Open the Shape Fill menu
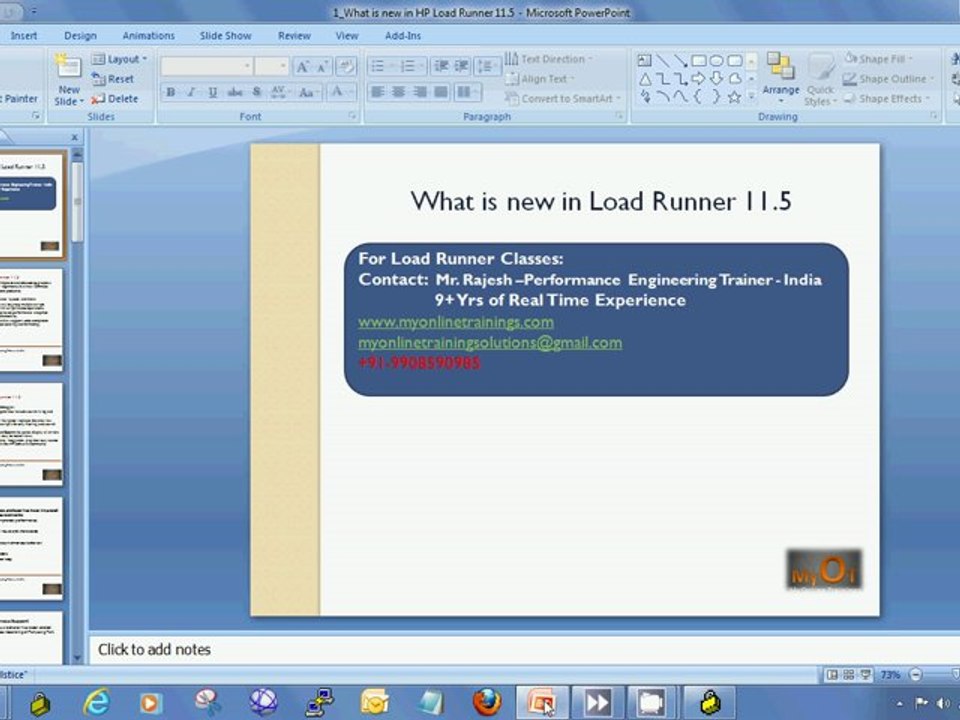The image size is (960, 720). 879,59
